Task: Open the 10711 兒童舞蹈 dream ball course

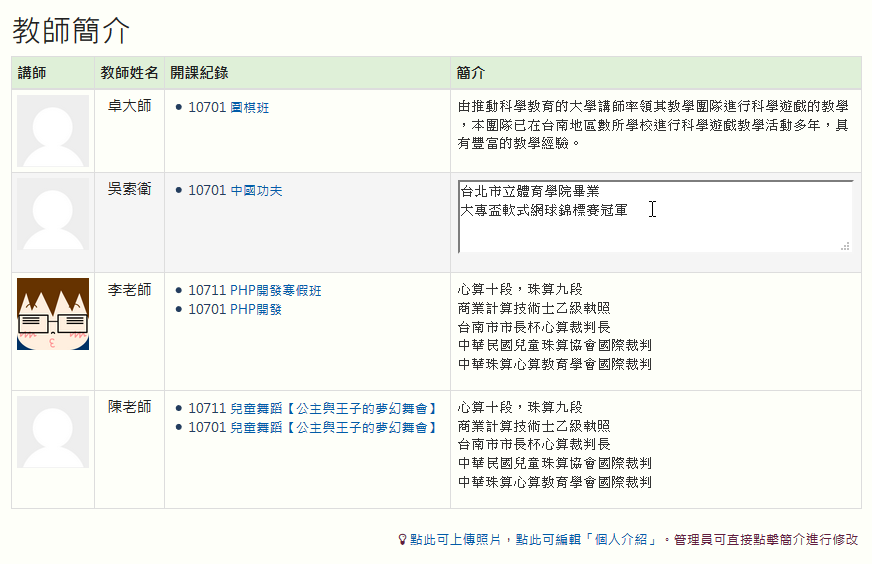Action: click(x=313, y=408)
